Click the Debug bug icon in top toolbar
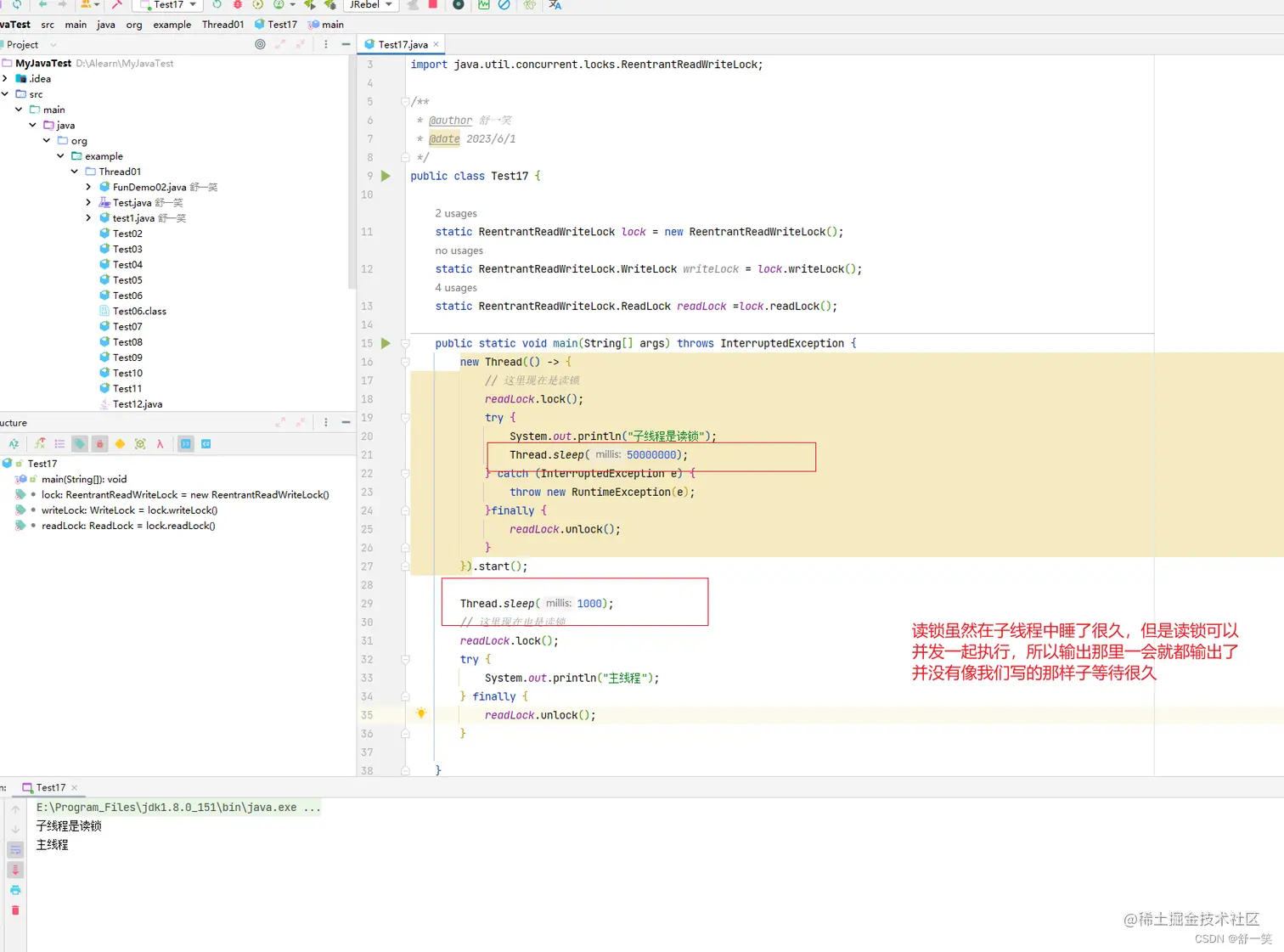Screen dimensions: 1284x952 237,4
